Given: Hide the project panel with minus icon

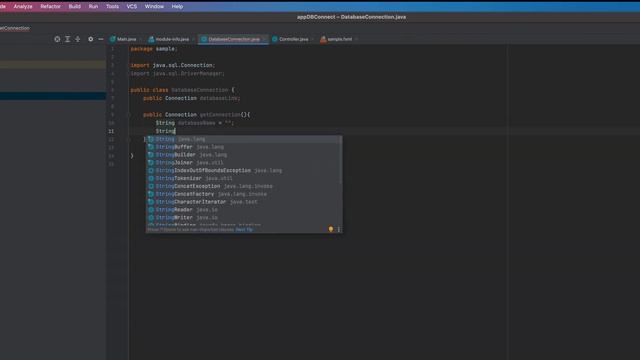Looking at the screenshot, I should [101, 39].
